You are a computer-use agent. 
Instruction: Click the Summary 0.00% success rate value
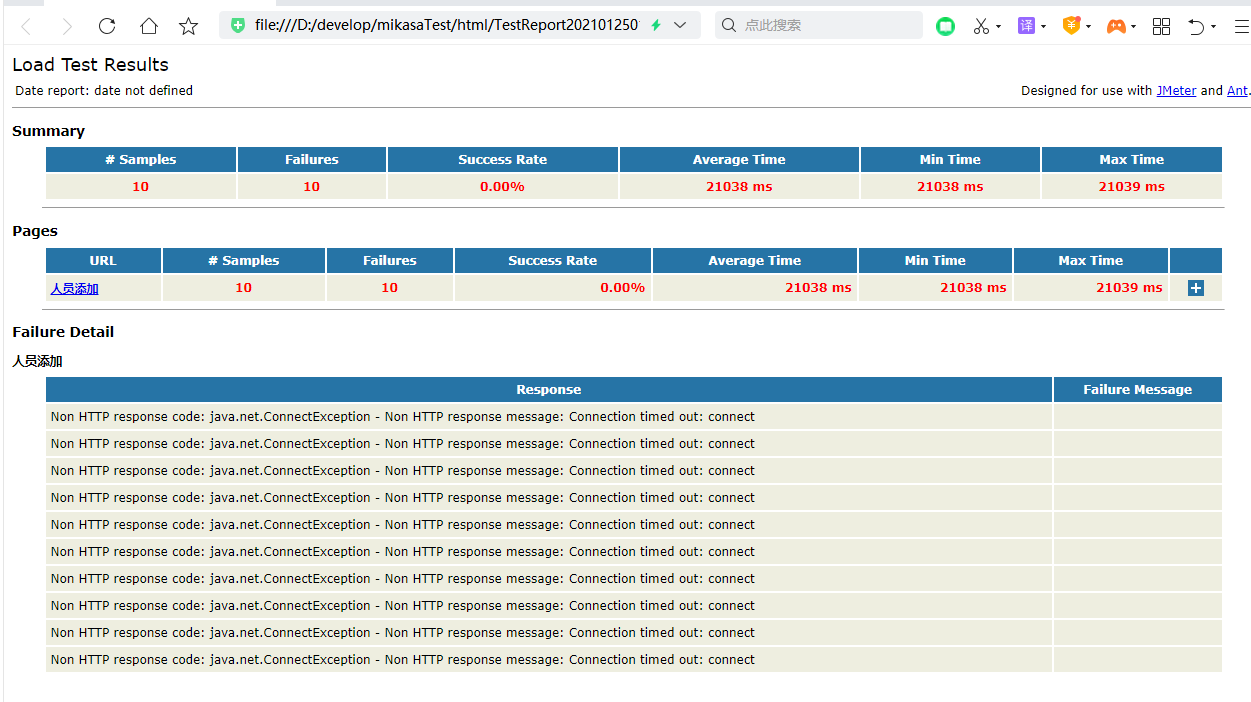click(502, 186)
